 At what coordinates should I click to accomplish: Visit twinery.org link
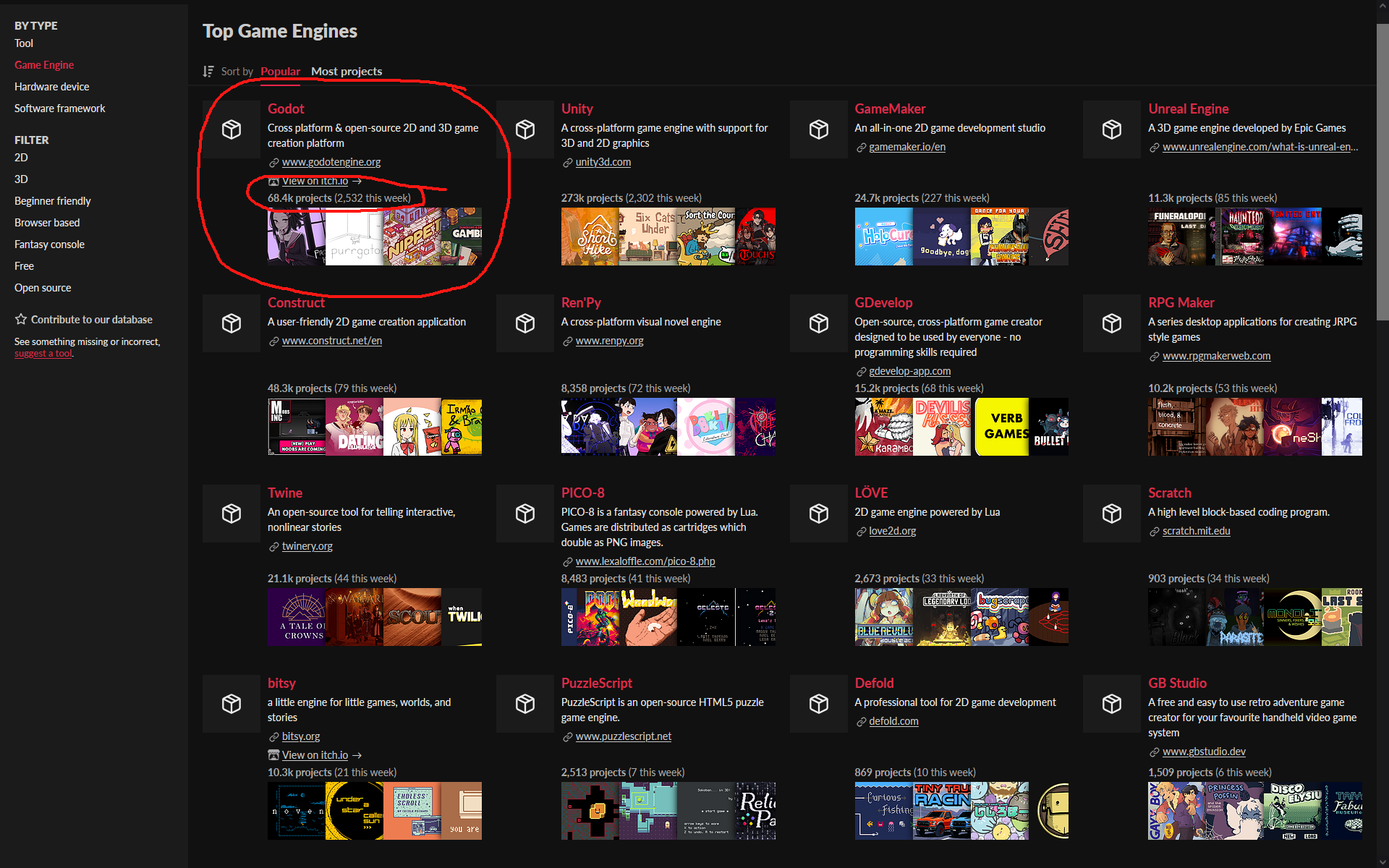point(307,546)
